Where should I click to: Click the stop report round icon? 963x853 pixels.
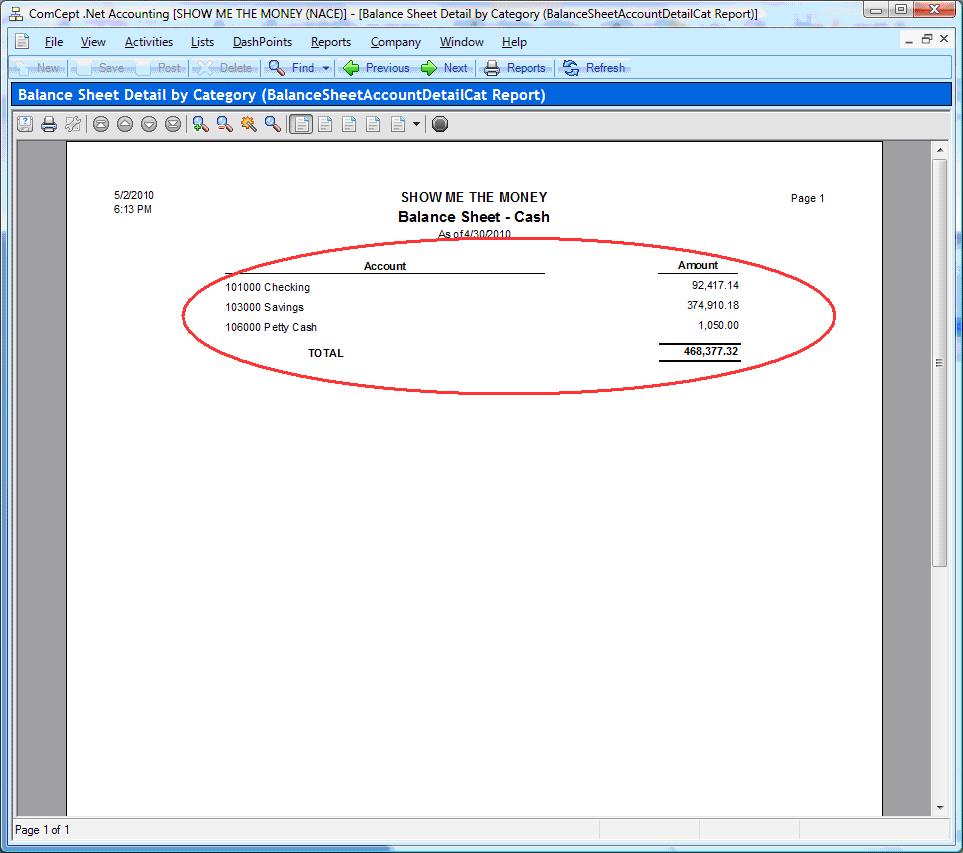tap(440, 124)
